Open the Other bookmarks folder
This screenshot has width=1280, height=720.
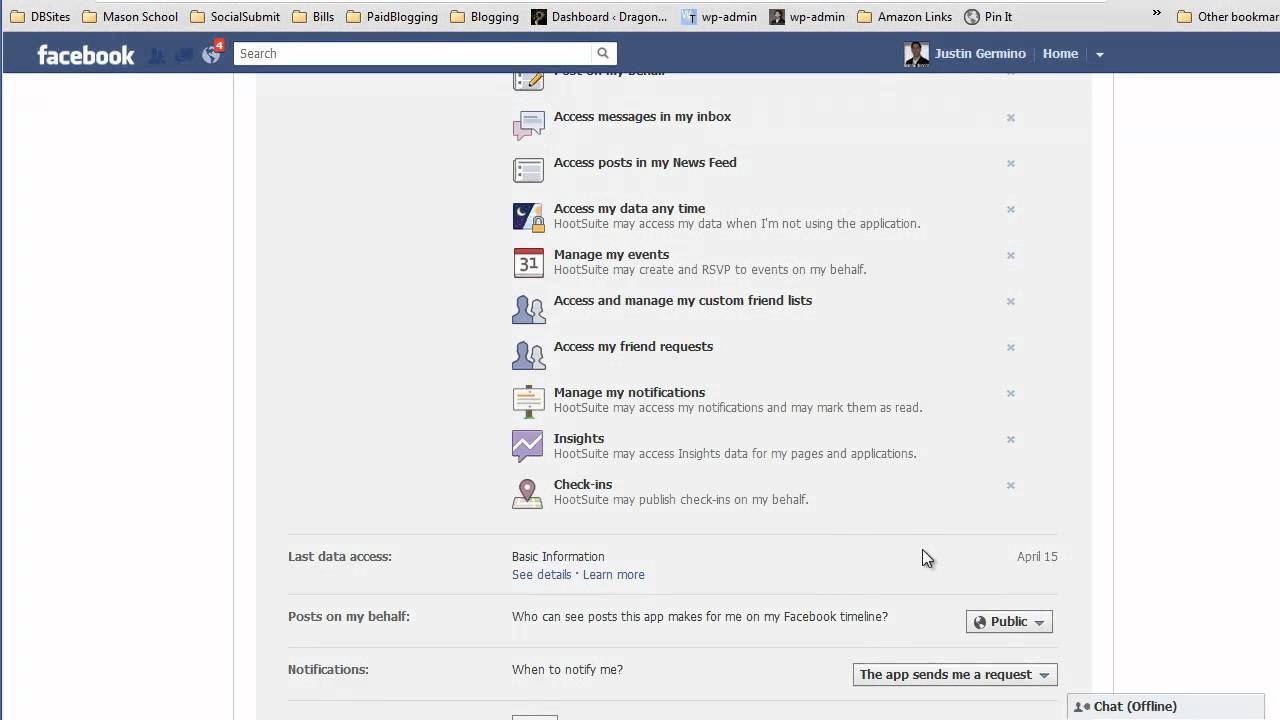pos(1227,16)
